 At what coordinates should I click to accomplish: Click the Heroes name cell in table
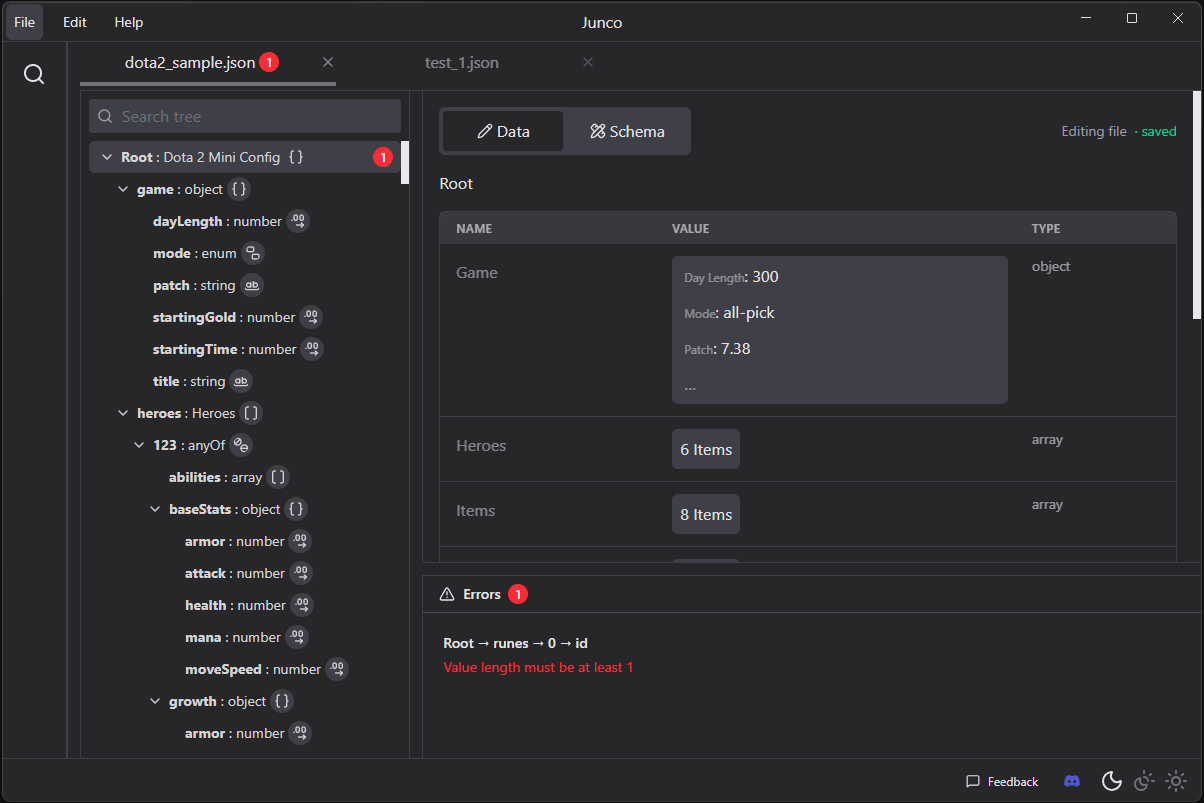[x=481, y=446]
